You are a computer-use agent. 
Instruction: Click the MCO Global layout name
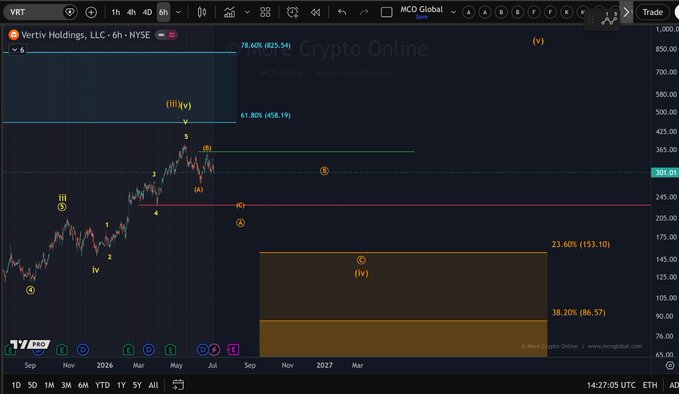[421, 9]
